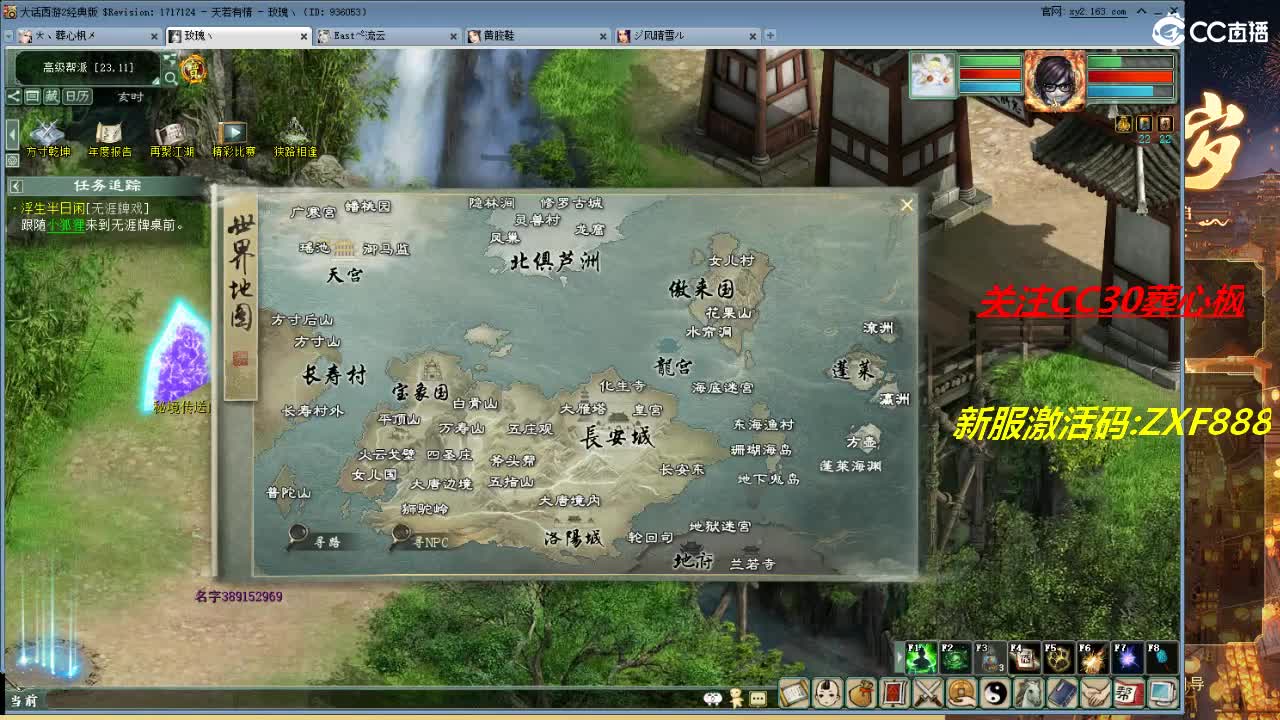Click the yin-yang icon in bottom bar
Image resolution: width=1280 pixels, height=720 pixels.
(995, 692)
